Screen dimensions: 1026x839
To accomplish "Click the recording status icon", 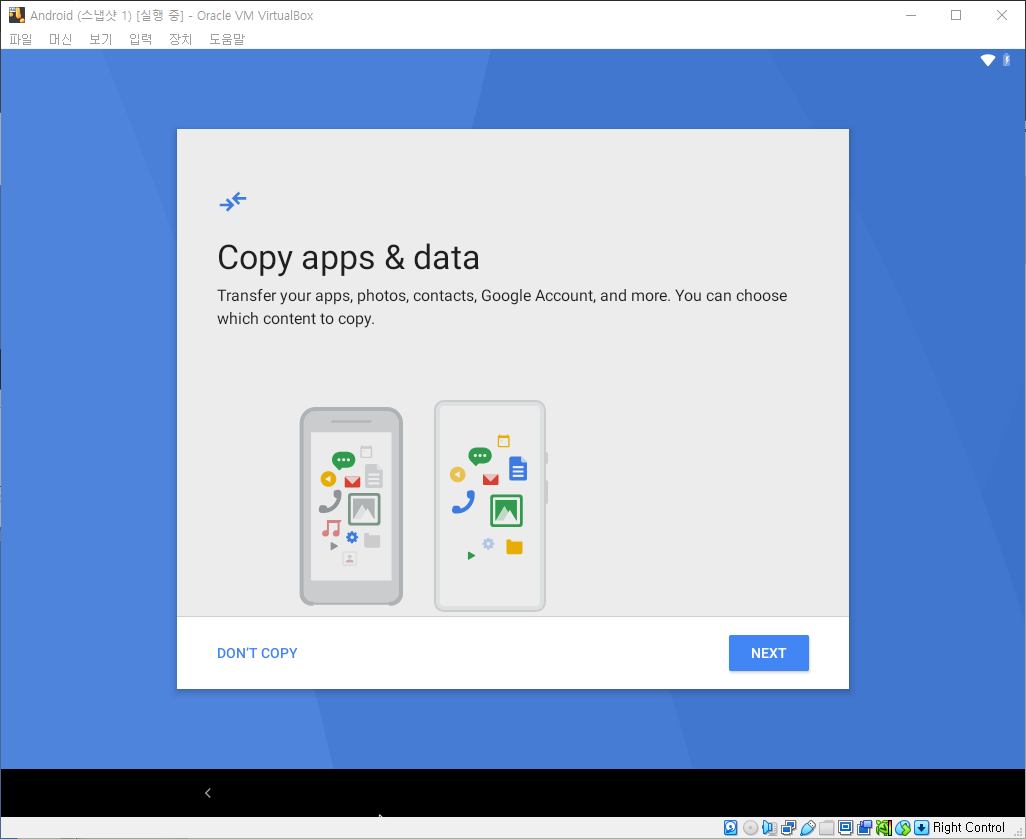I will [864, 828].
